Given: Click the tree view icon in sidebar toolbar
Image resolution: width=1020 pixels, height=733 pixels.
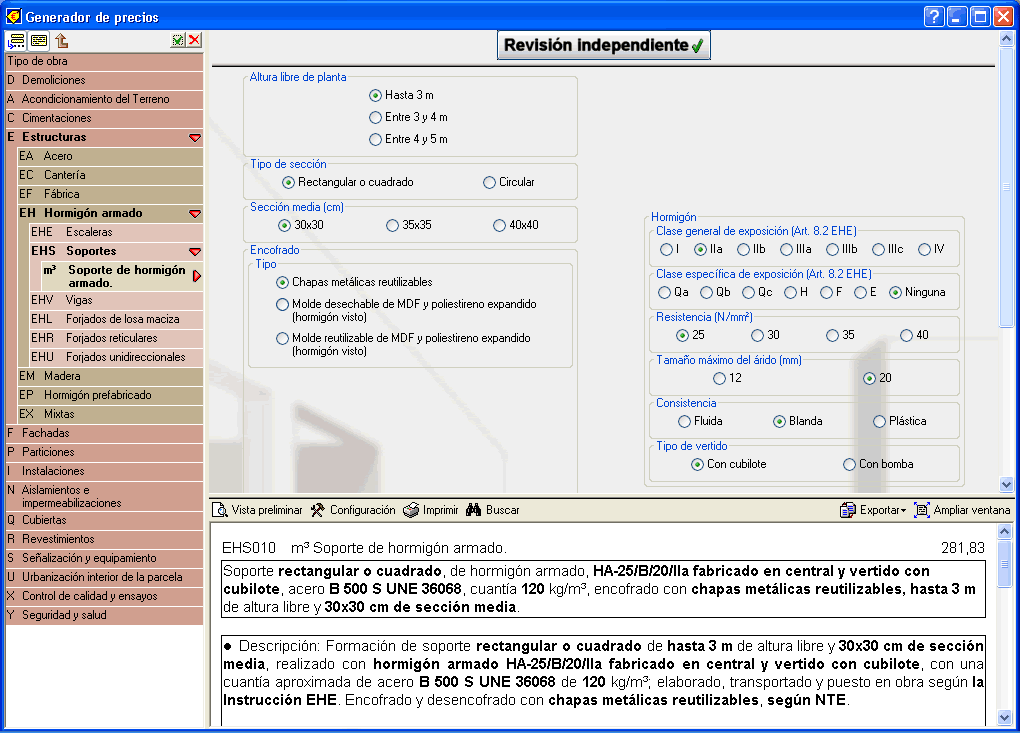Looking at the screenshot, I should click(16, 41).
